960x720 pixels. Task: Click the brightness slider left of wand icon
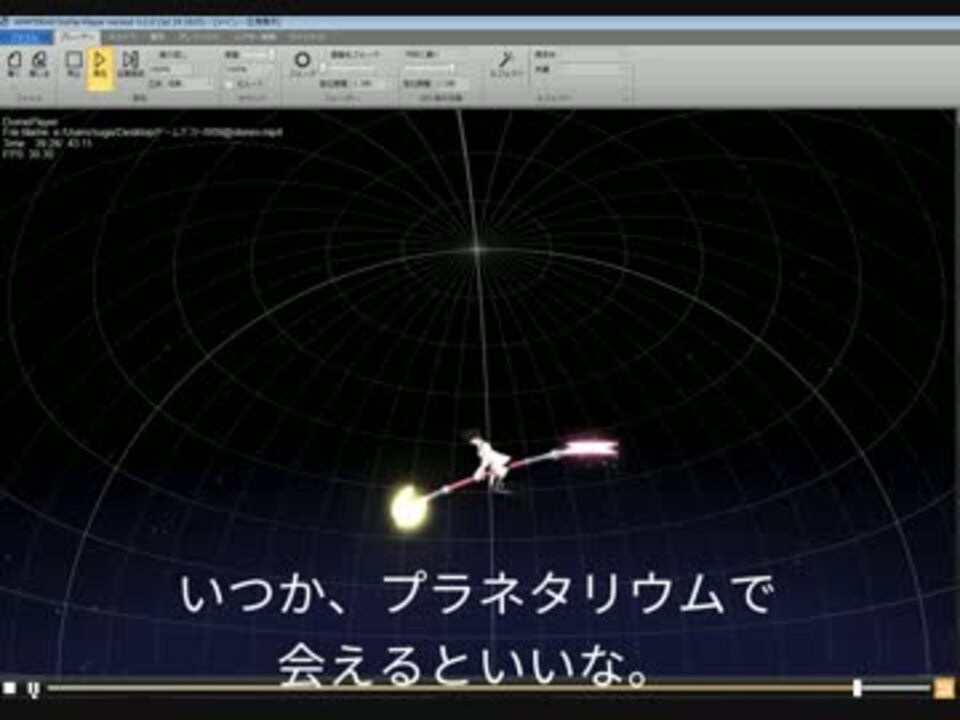[x=432, y=69]
